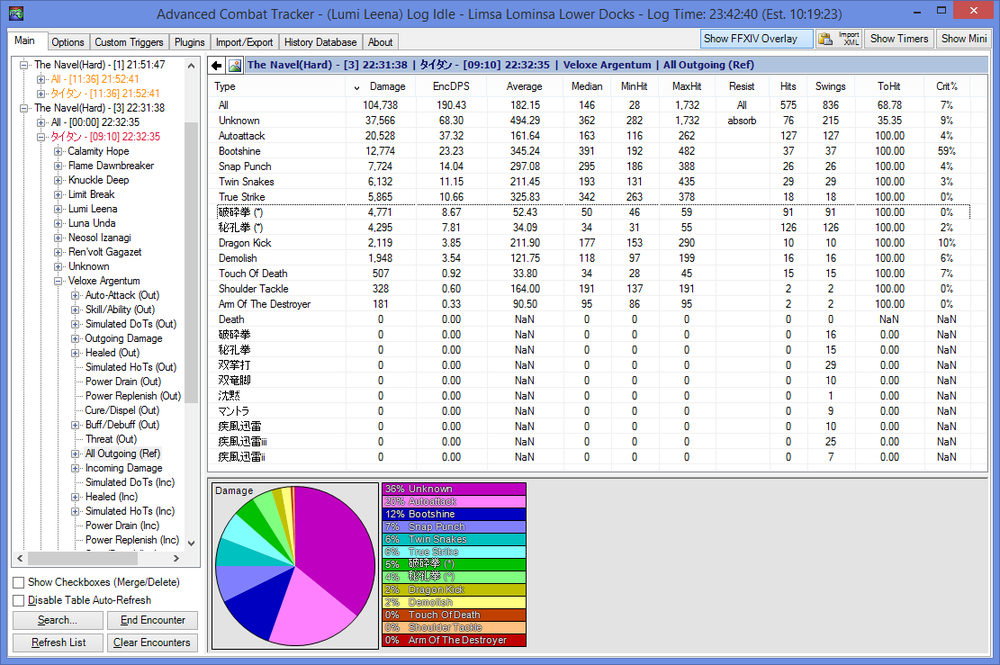Select Healed (Out) in the tree
Screen dimensions: 1000x665
point(112,353)
